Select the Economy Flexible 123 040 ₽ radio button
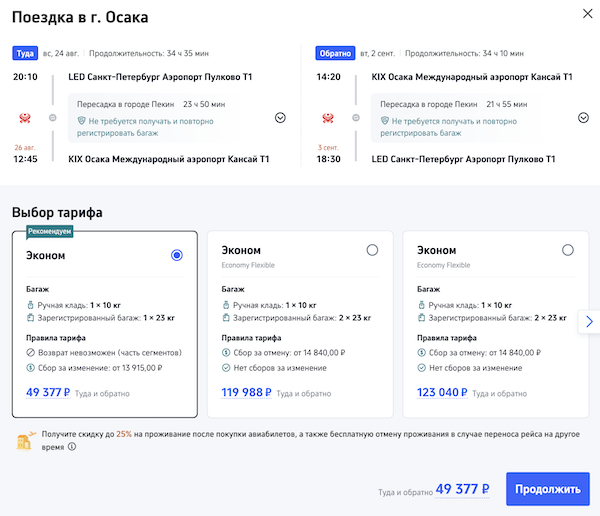The height and width of the screenshot is (516, 600). [x=568, y=250]
